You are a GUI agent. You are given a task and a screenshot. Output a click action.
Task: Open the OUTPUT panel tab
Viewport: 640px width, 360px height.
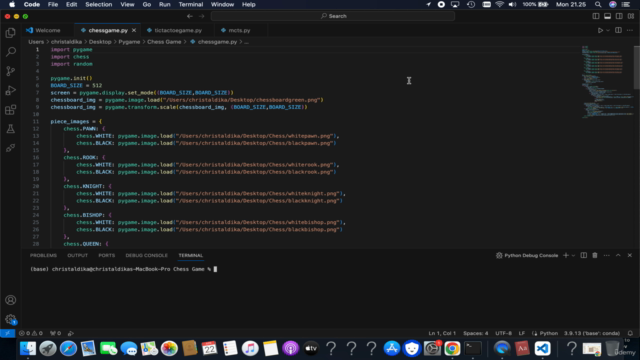[78, 256]
